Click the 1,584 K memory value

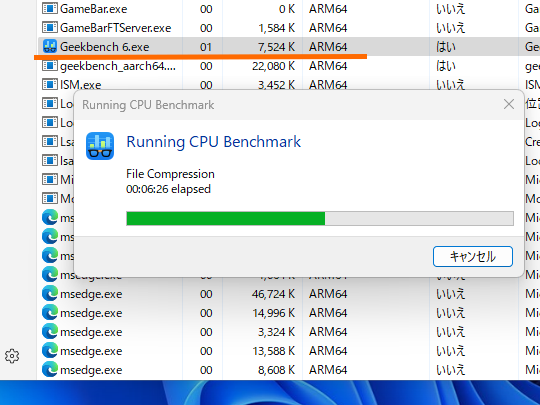click(x=277, y=28)
